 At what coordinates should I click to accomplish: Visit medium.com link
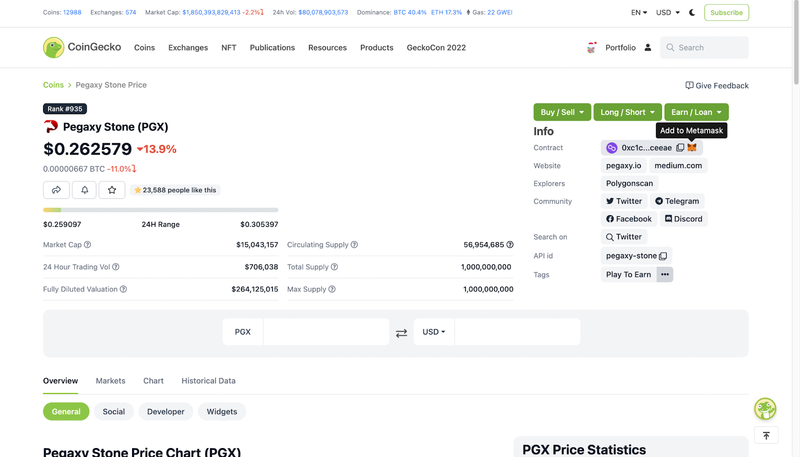tap(678, 165)
